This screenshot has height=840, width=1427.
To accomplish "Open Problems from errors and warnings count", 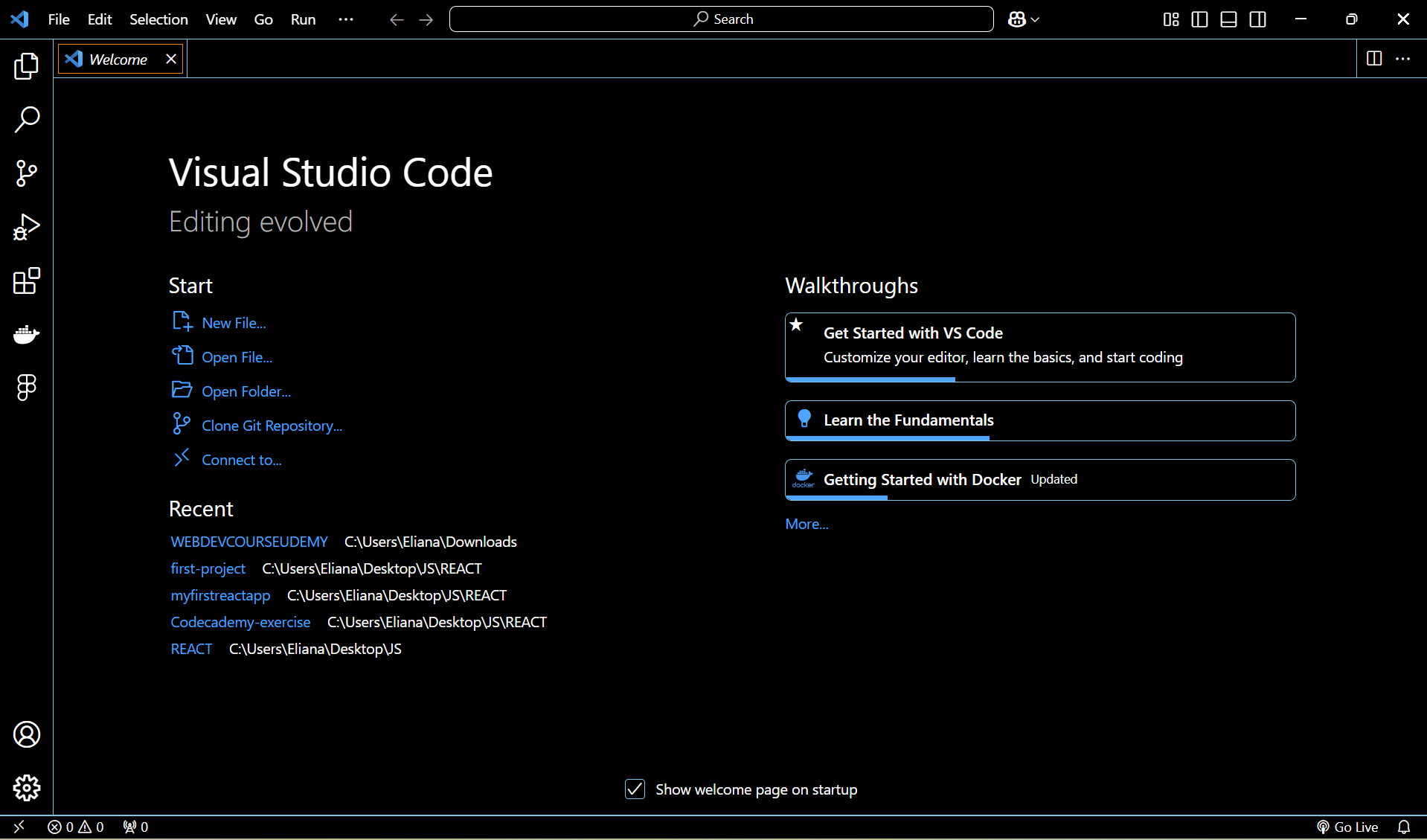I will coord(75,827).
